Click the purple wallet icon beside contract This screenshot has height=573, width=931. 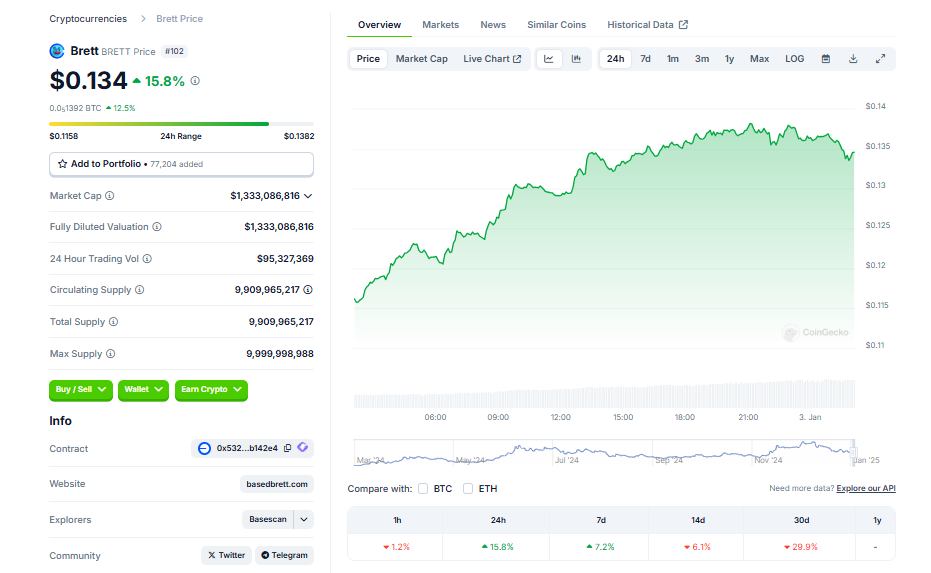(x=303, y=447)
